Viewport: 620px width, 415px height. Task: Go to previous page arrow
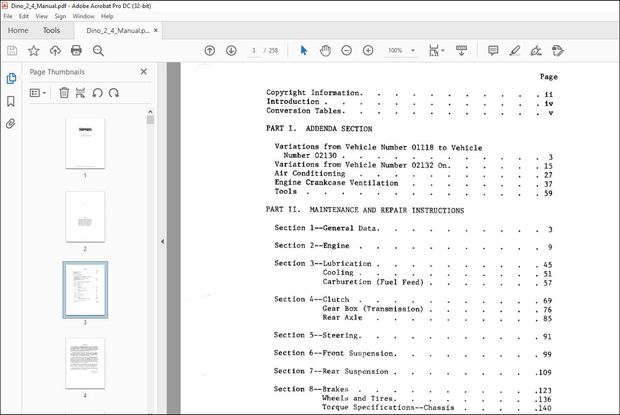(x=210, y=51)
